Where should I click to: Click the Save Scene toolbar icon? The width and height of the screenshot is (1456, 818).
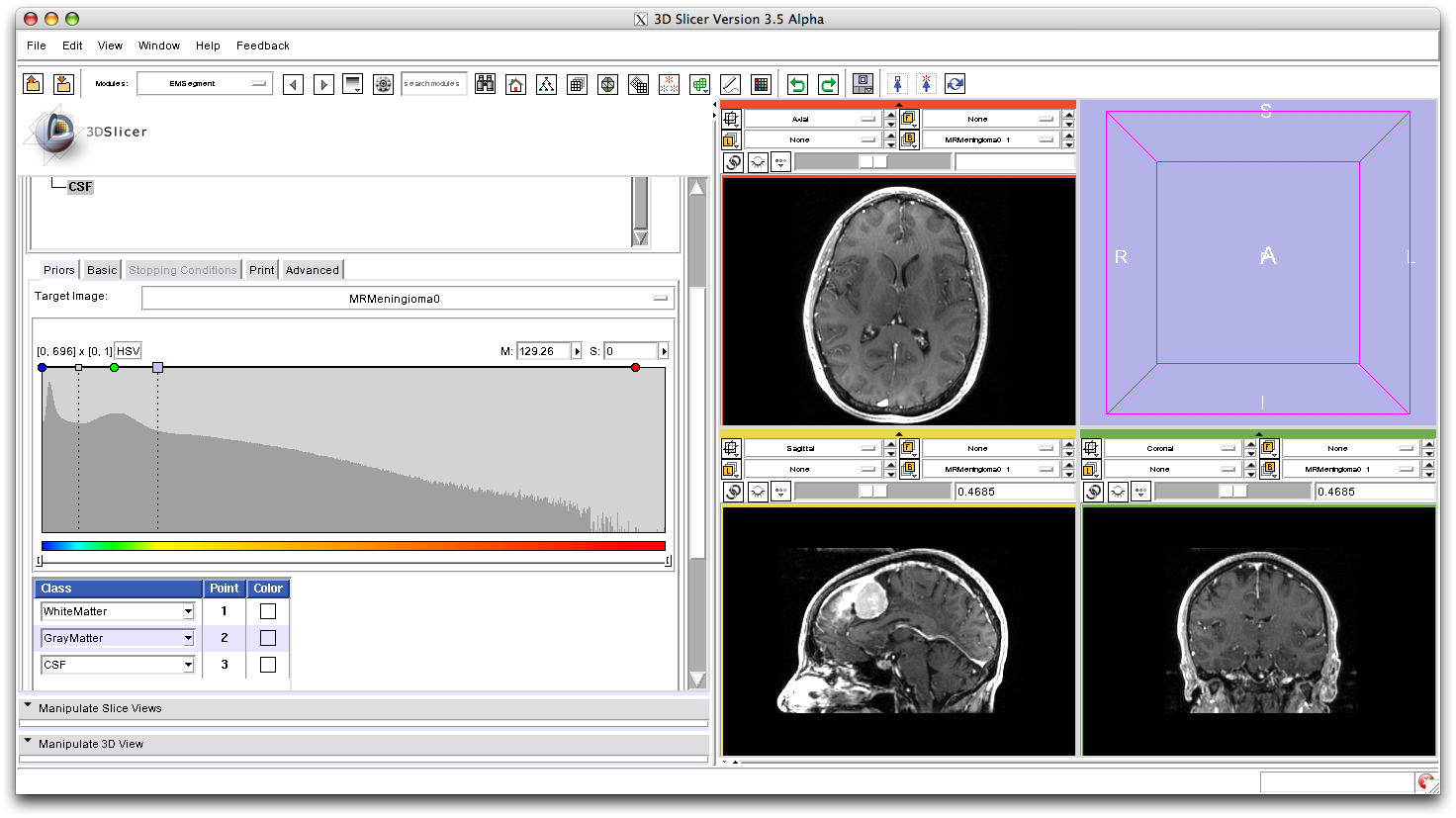point(63,83)
